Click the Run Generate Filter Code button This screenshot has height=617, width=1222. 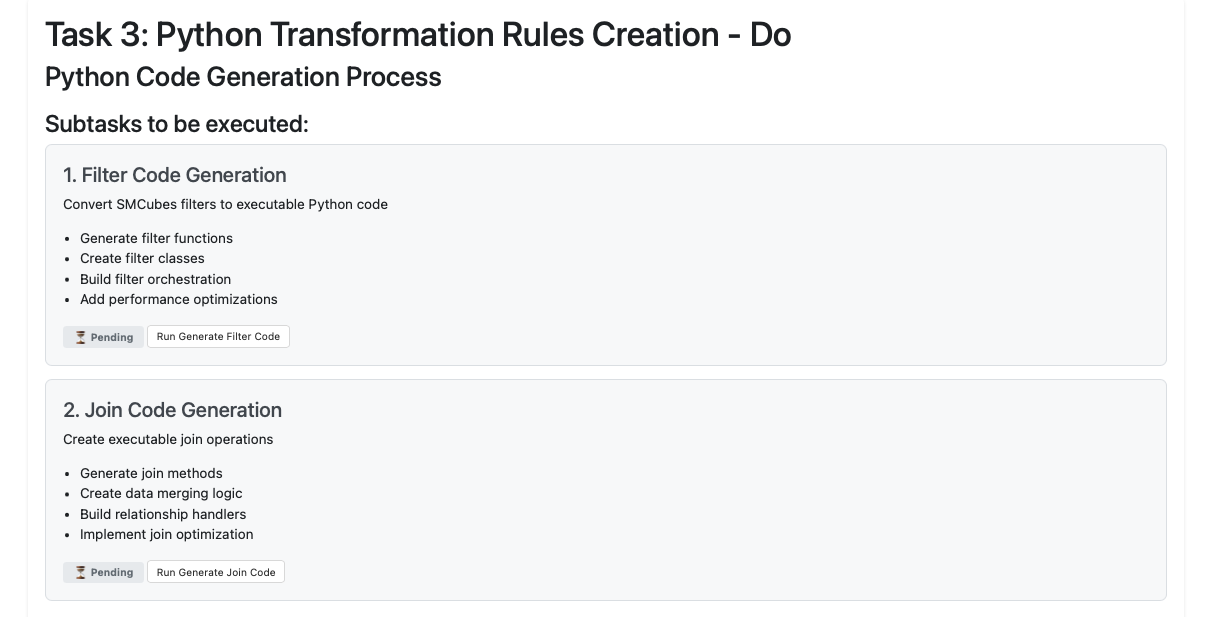[x=218, y=337]
